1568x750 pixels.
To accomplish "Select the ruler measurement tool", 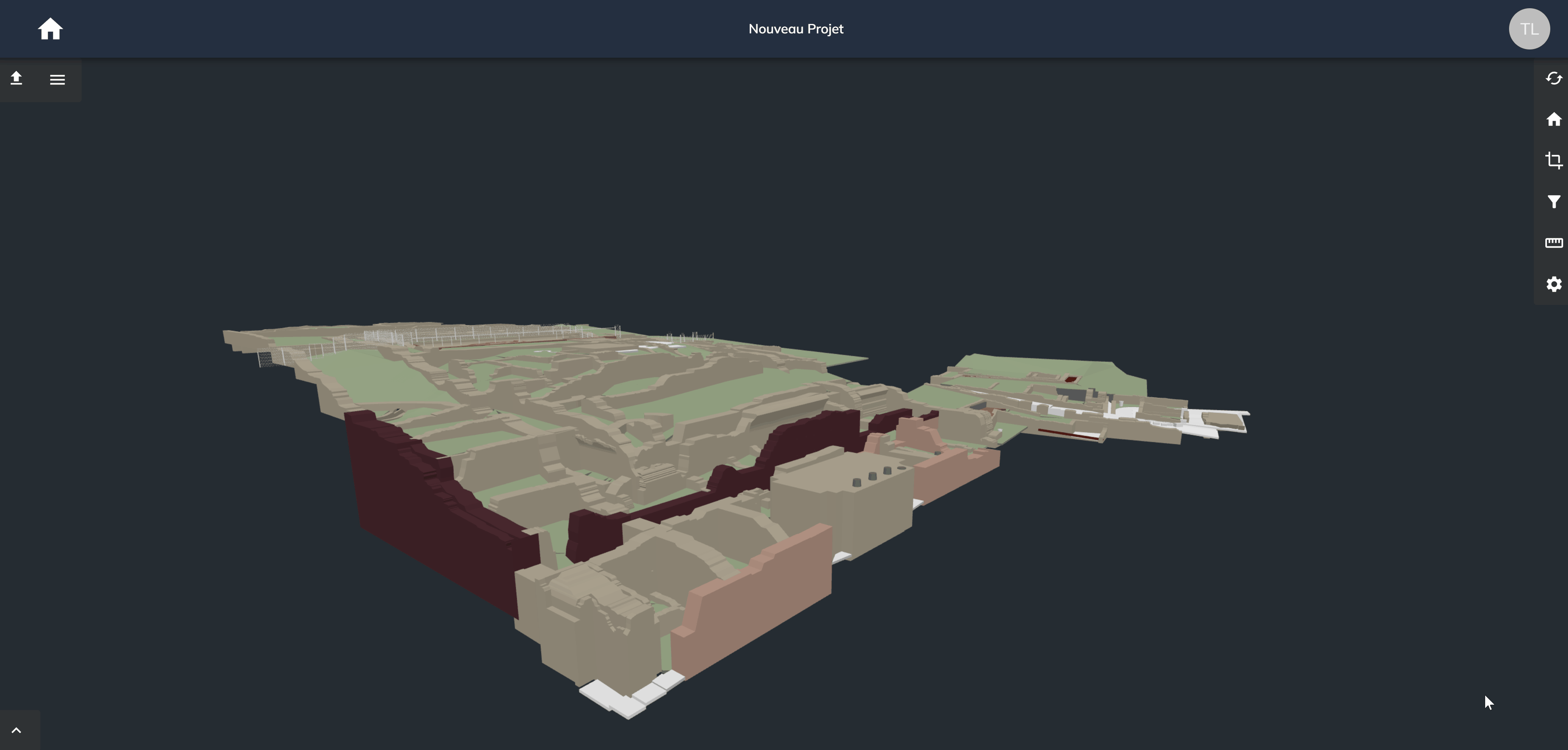I will [x=1554, y=243].
